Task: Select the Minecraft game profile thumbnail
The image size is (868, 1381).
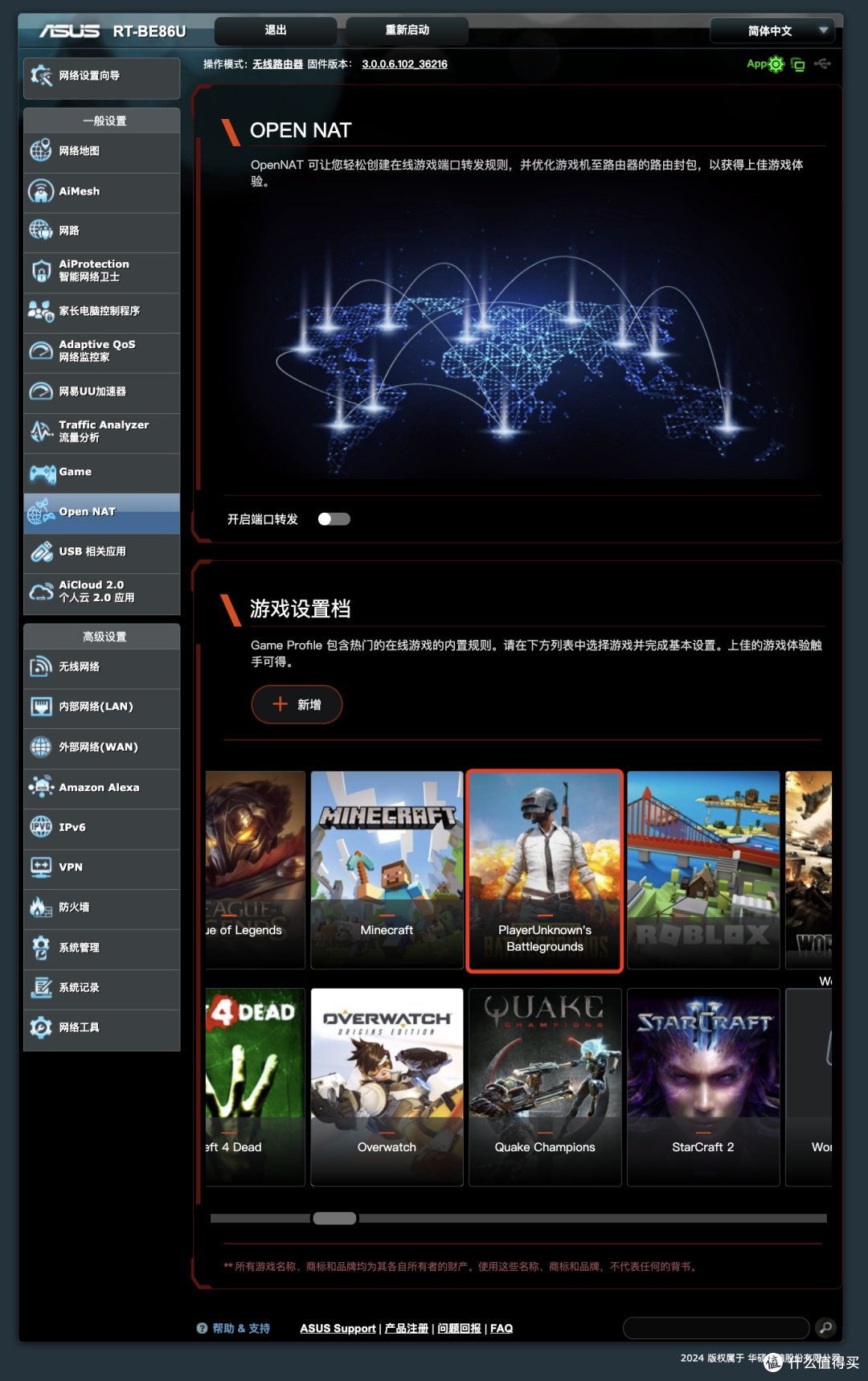Action: tap(387, 870)
